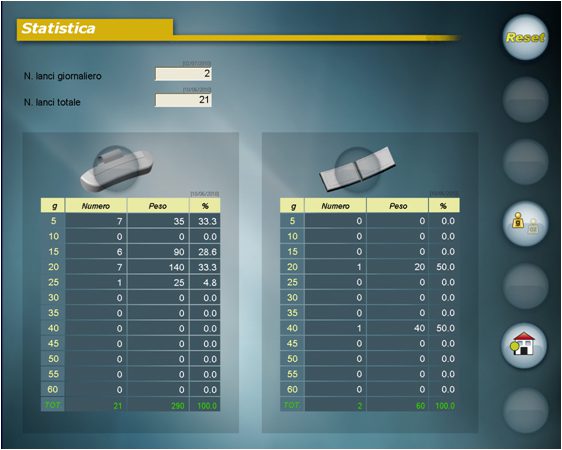
Task: Click the blank round button above the weight-unit icon
Action: (x=525, y=162)
